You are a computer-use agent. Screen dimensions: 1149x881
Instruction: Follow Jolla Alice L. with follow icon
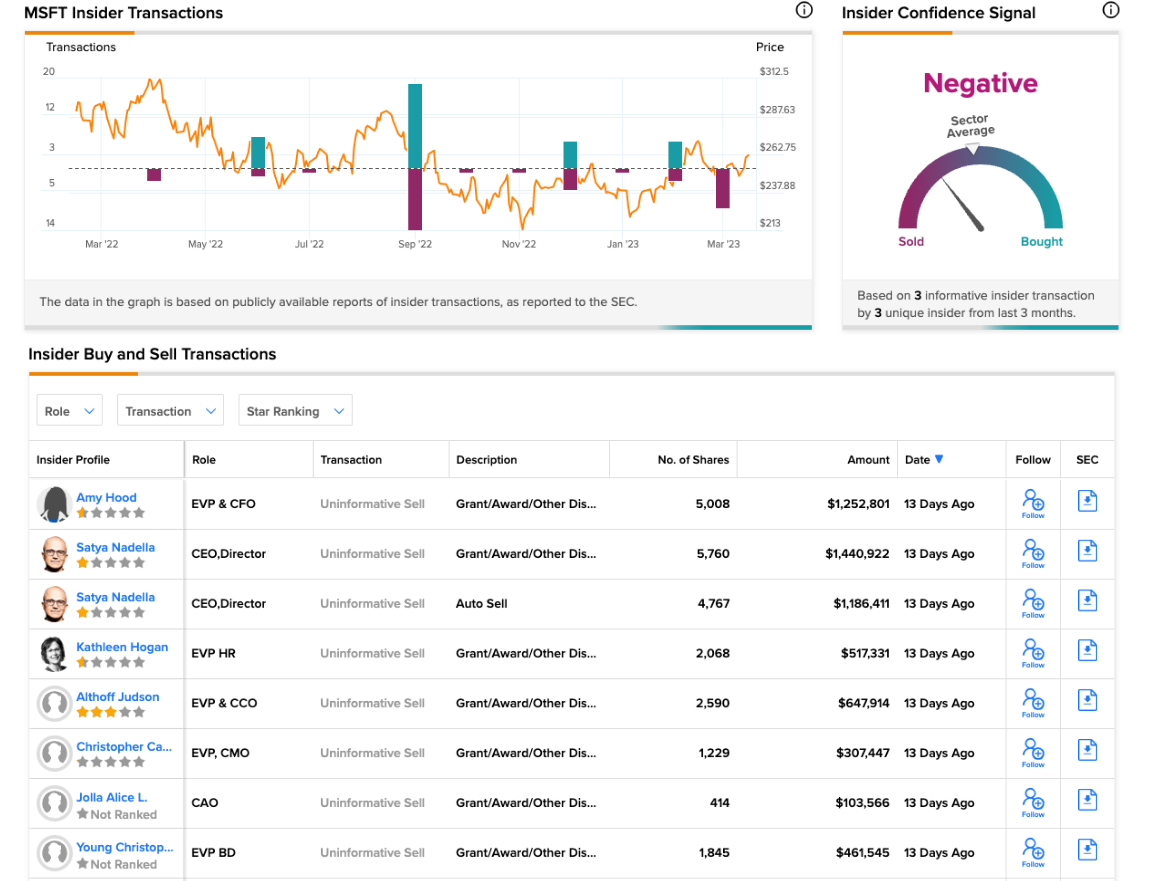pos(1033,803)
